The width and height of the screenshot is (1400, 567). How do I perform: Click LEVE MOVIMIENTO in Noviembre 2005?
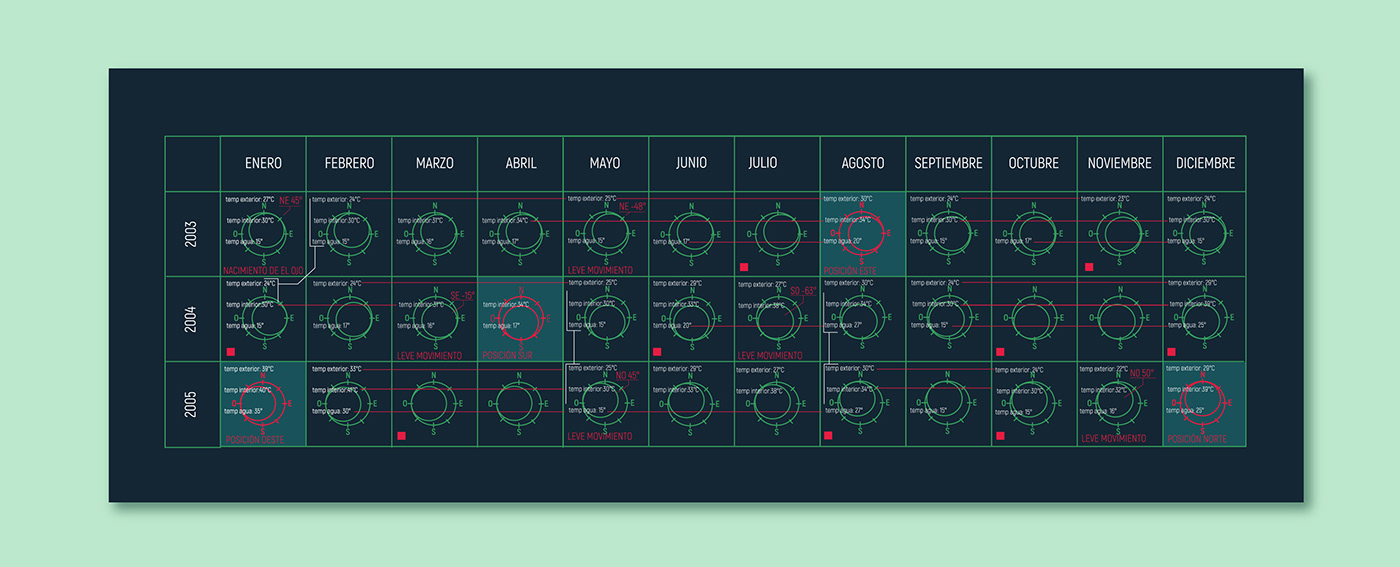[1113, 439]
